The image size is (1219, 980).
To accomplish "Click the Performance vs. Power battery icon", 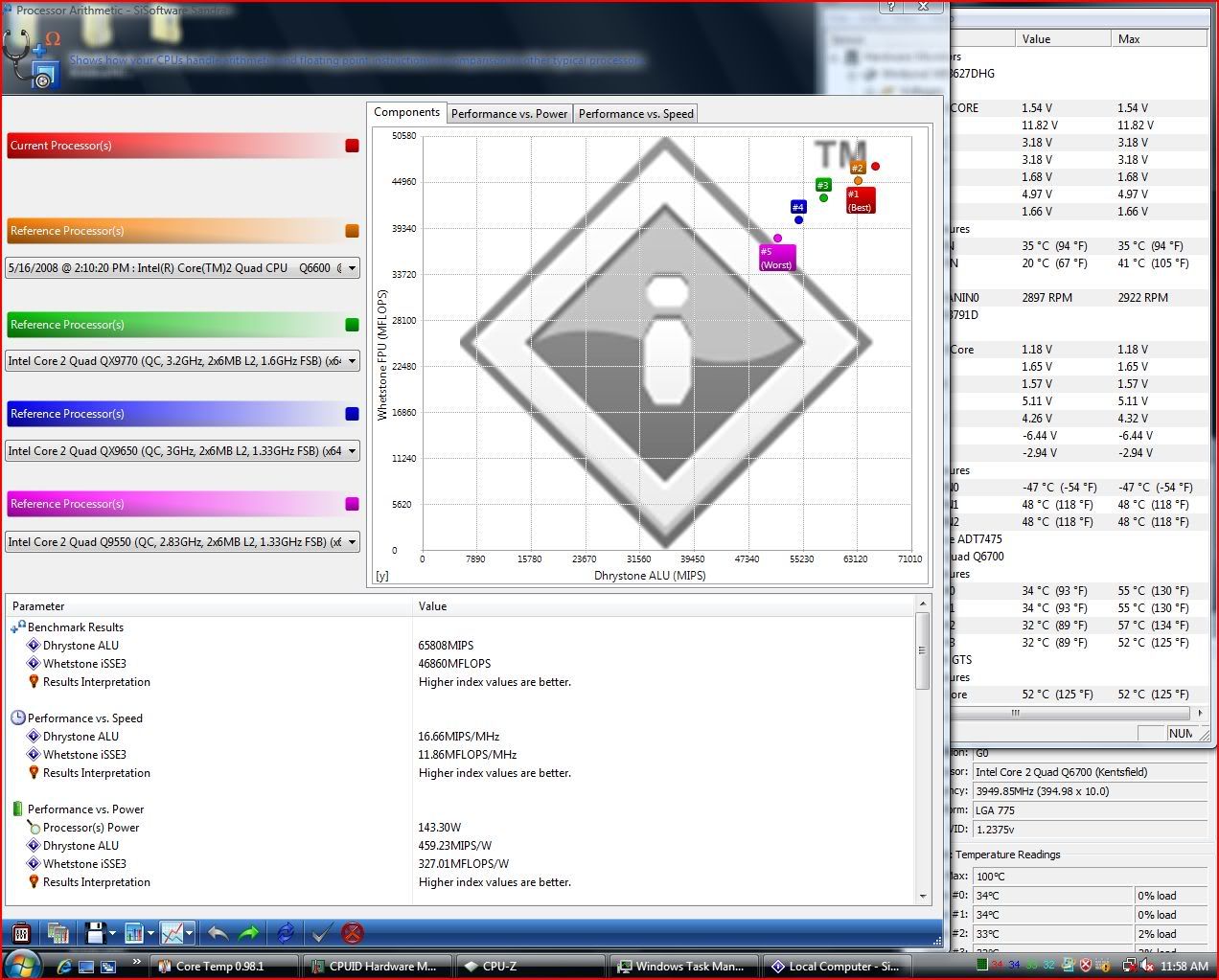I will pos(18,809).
